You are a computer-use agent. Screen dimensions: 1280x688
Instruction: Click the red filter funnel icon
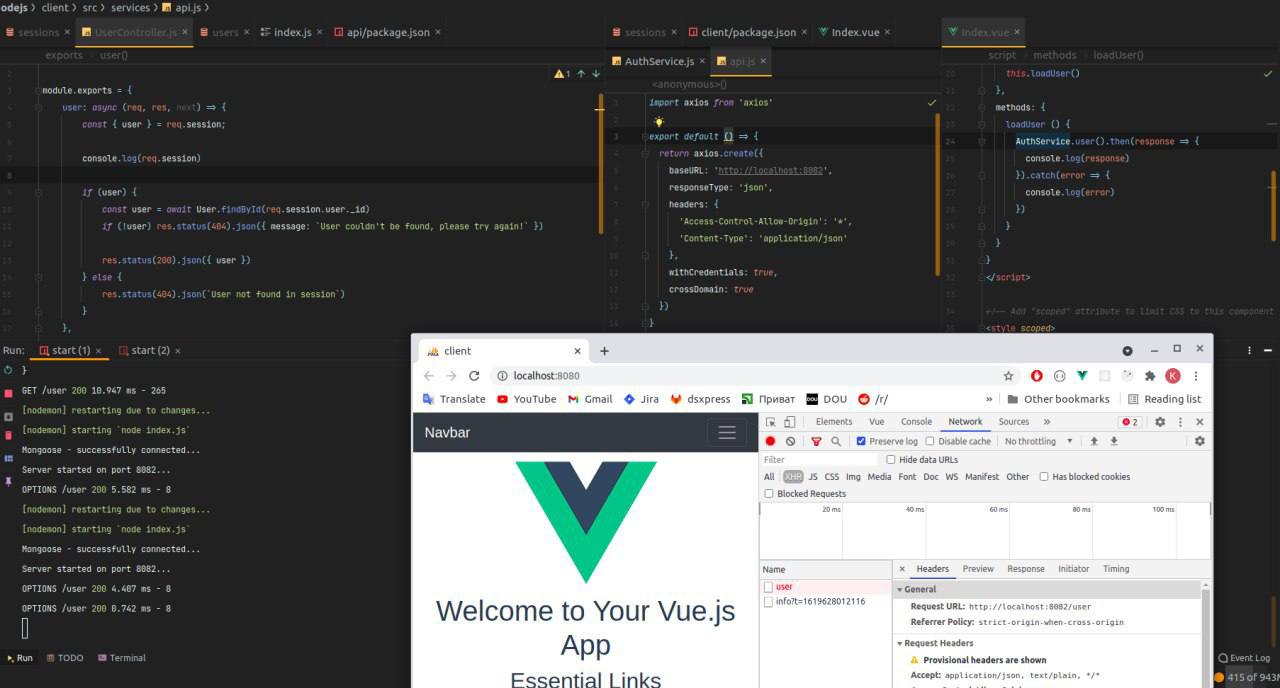816,441
